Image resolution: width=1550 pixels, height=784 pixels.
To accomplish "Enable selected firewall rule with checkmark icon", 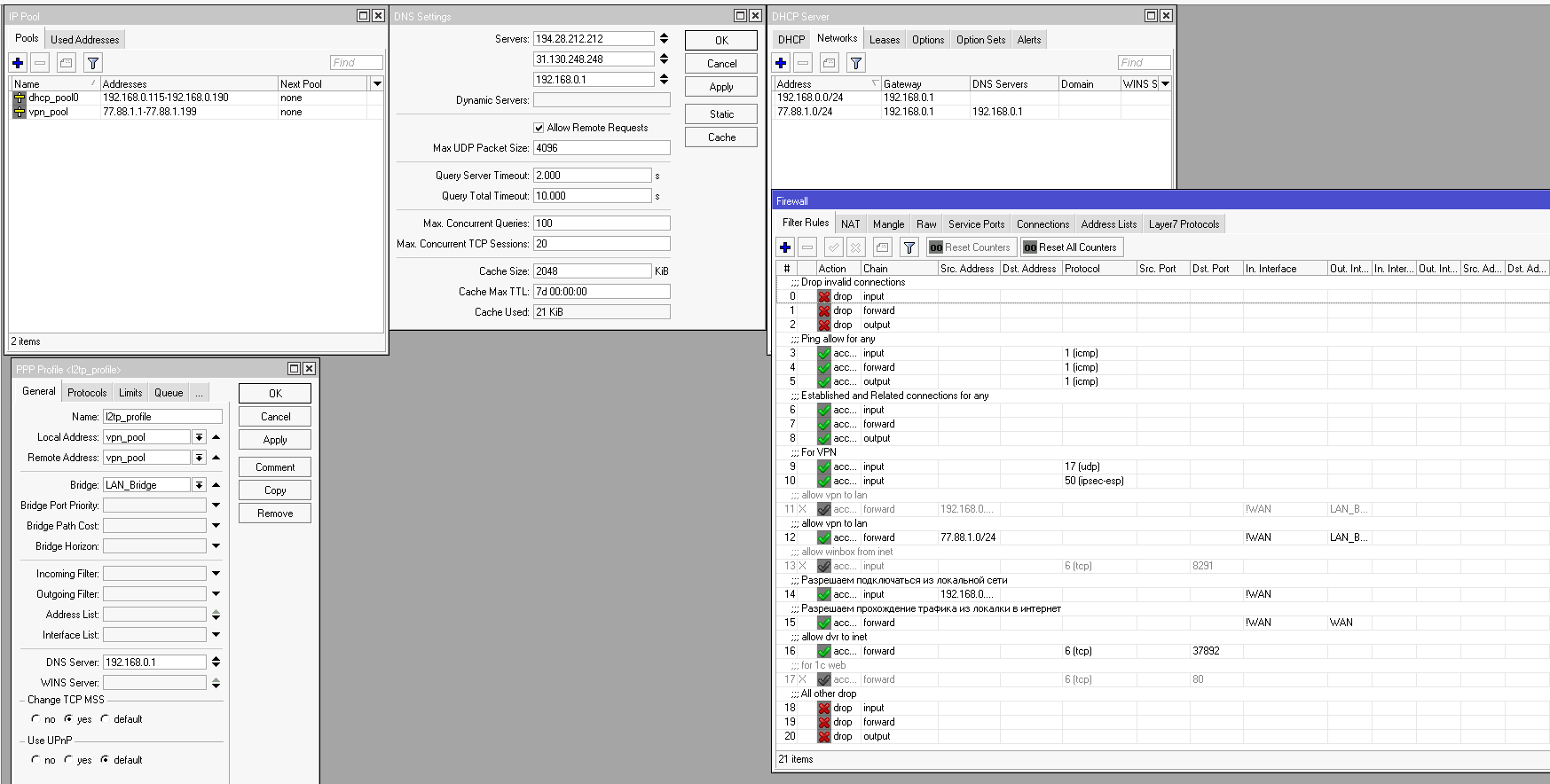I will pyautogui.click(x=833, y=247).
